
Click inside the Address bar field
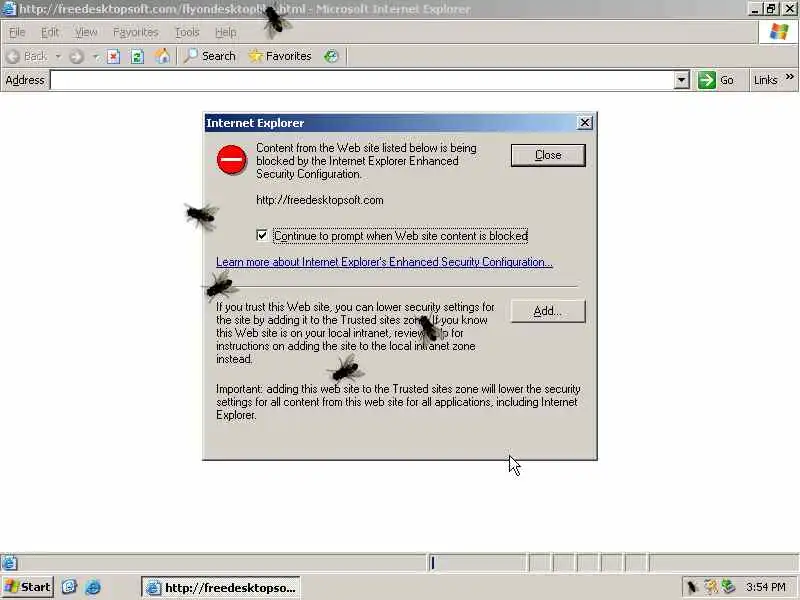pyautogui.click(x=362, y=80)
